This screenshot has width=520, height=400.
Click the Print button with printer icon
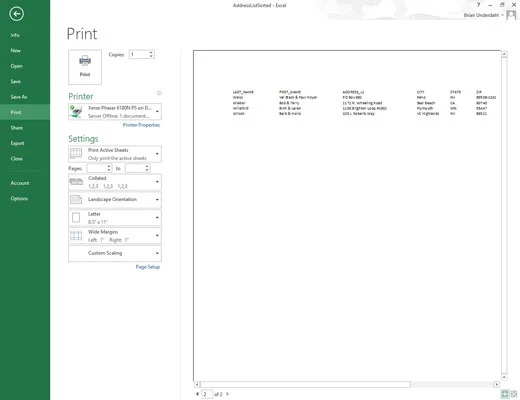click(85, 67)
